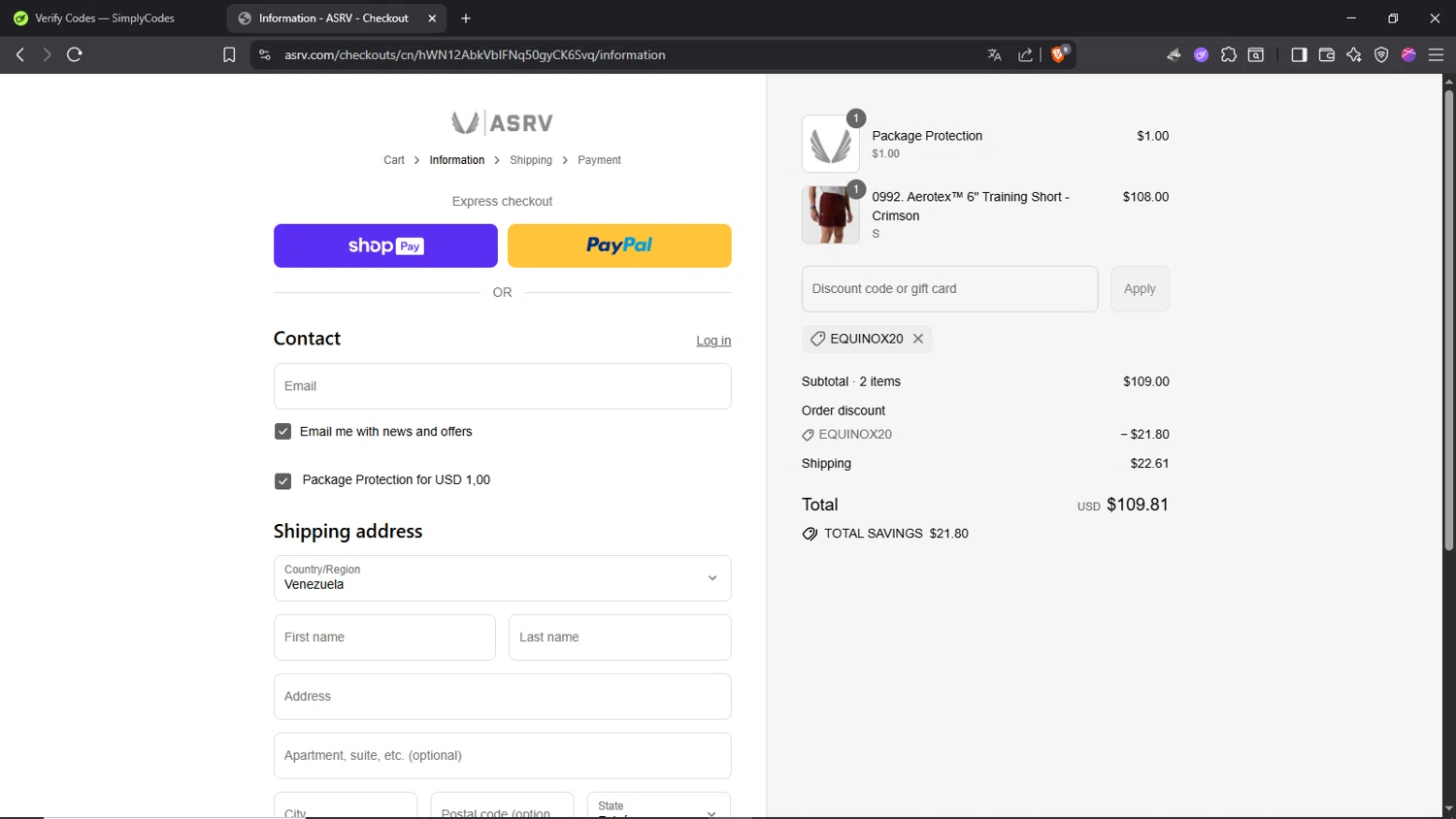Click the VPN shield icon in toolbar
Image resolution: width=1456 pixels, height=819 pixels.
(1381, 55)
